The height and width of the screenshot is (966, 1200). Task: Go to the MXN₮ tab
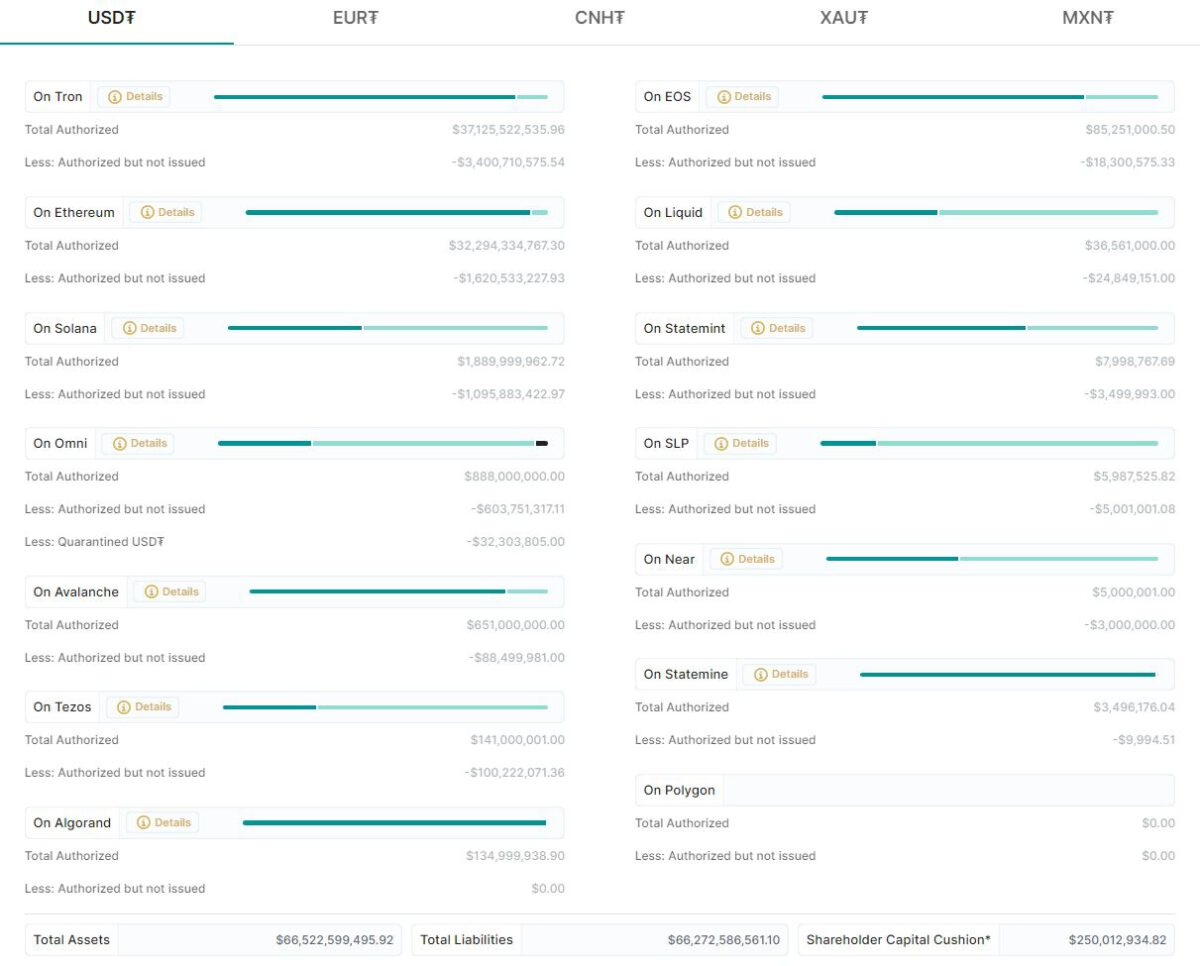[x=1087, y=18]
